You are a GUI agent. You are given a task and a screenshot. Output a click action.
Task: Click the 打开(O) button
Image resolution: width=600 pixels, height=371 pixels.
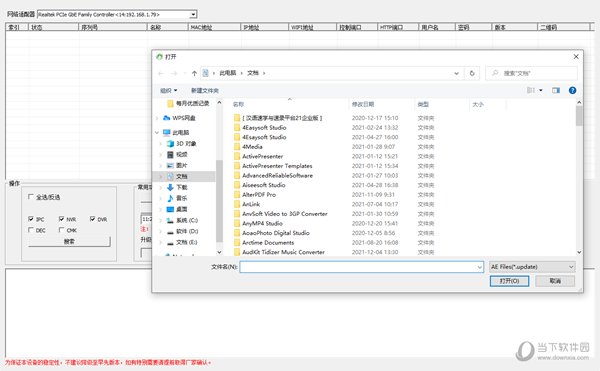pyautogui.click(x=509, y=281)
